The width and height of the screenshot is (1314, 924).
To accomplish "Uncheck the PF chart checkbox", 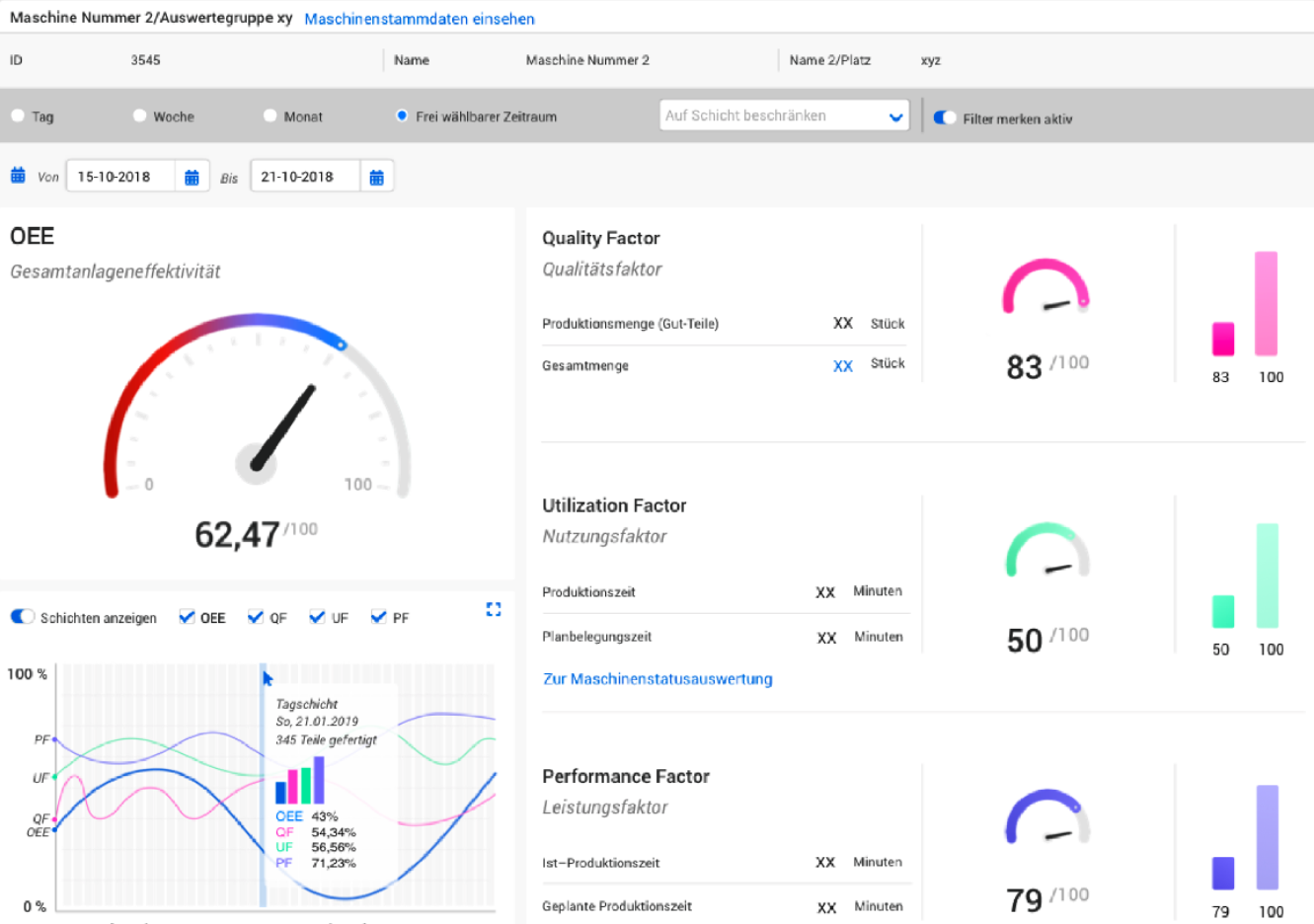I will coord(378,617).
